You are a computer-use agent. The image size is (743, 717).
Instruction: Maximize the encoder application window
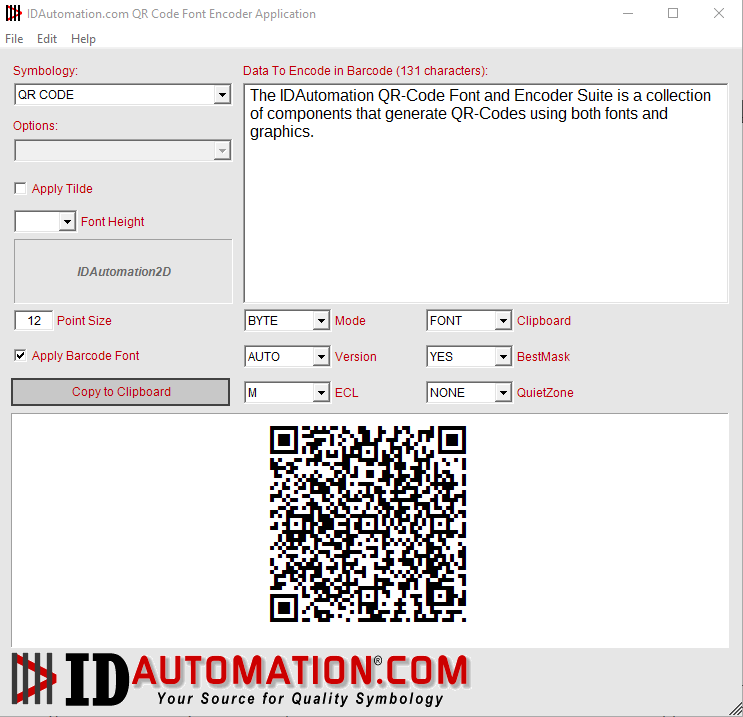click(673, 13)
